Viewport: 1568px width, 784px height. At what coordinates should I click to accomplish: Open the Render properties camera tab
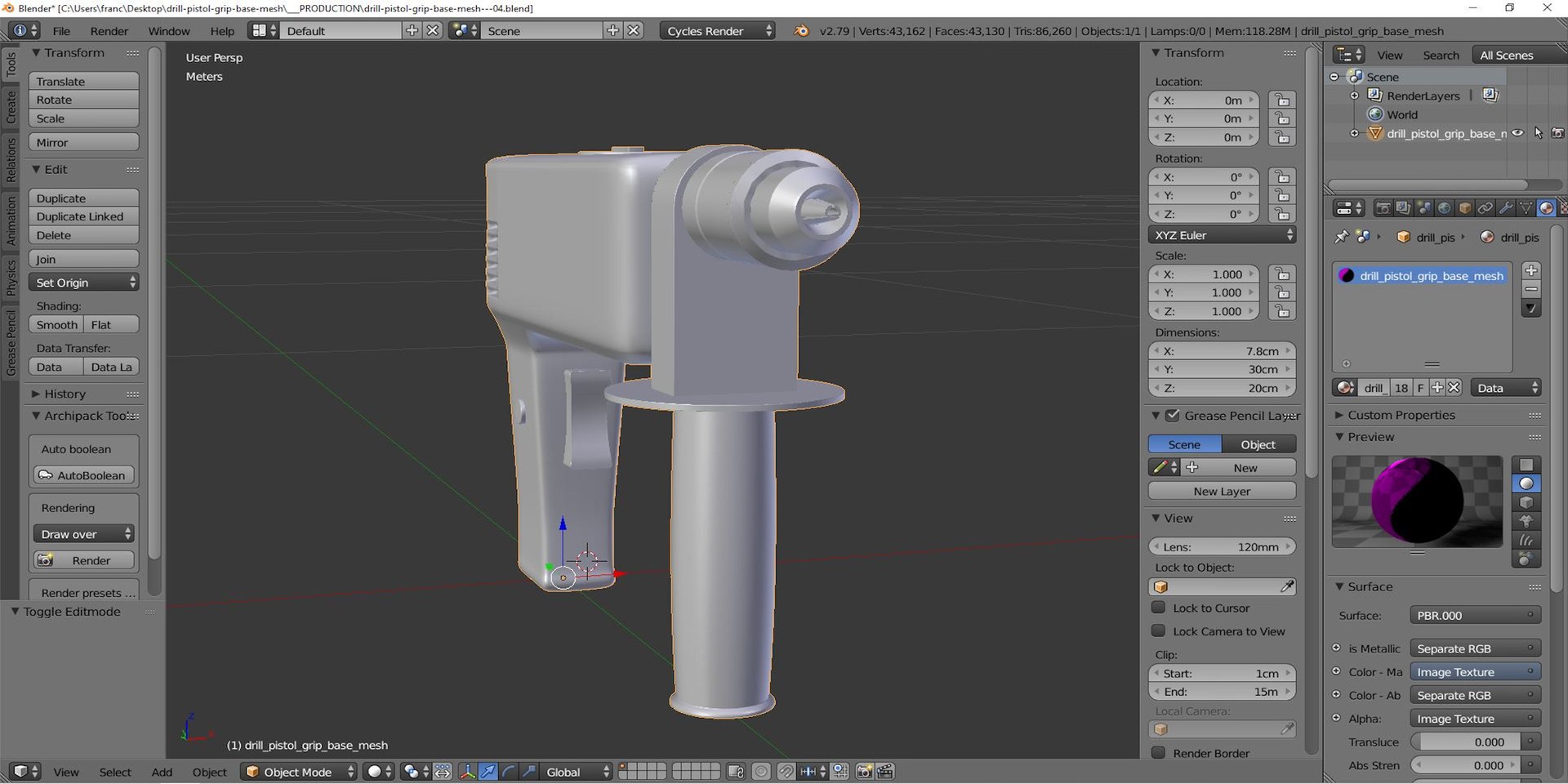[1383, 208]
